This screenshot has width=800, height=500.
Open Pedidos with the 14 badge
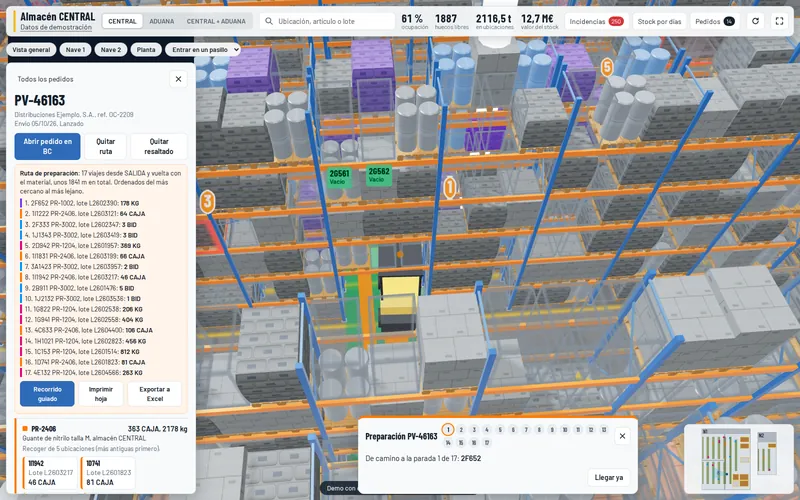[714, 21]
